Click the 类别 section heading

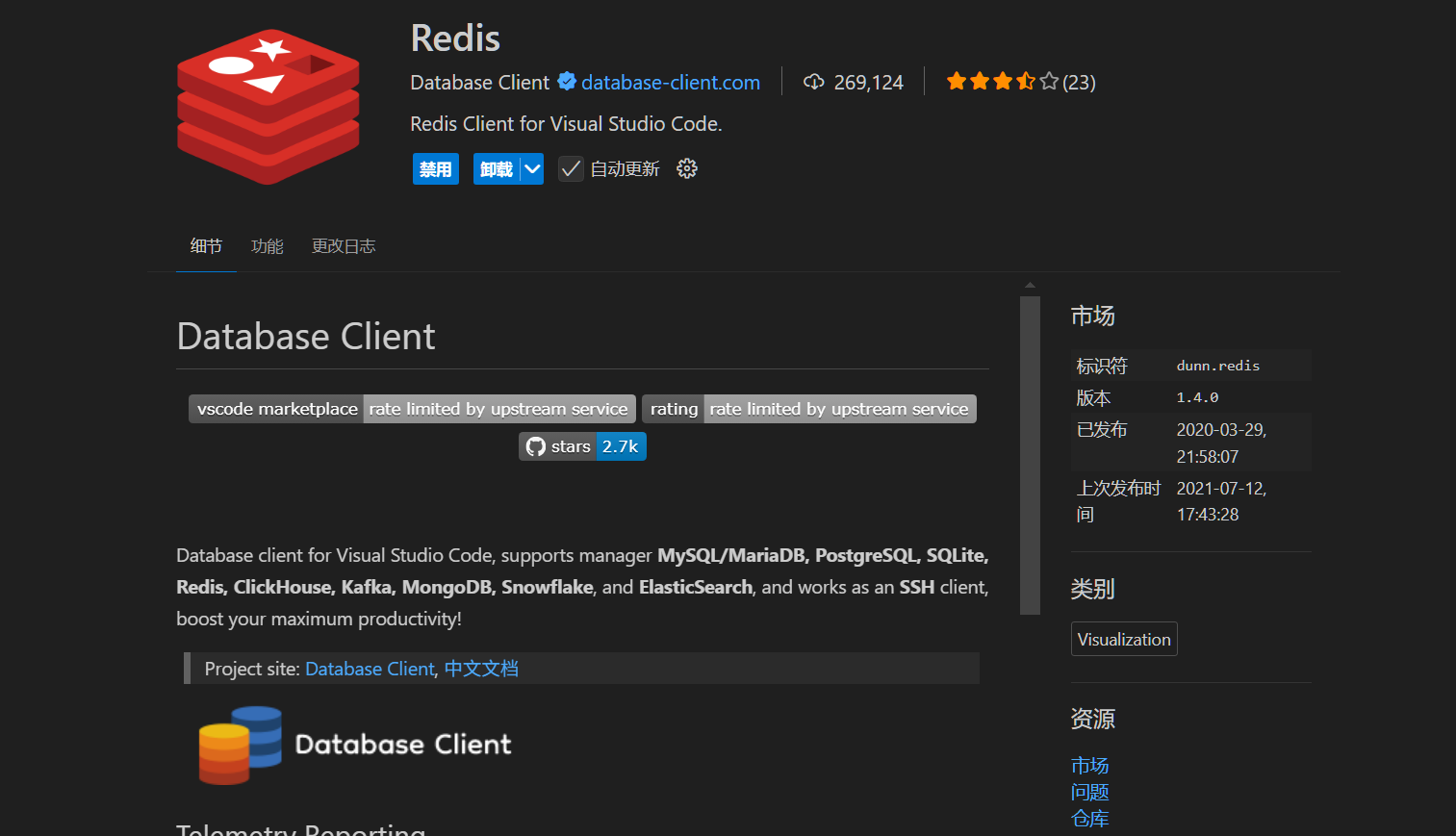click(x=1093, y=589)
